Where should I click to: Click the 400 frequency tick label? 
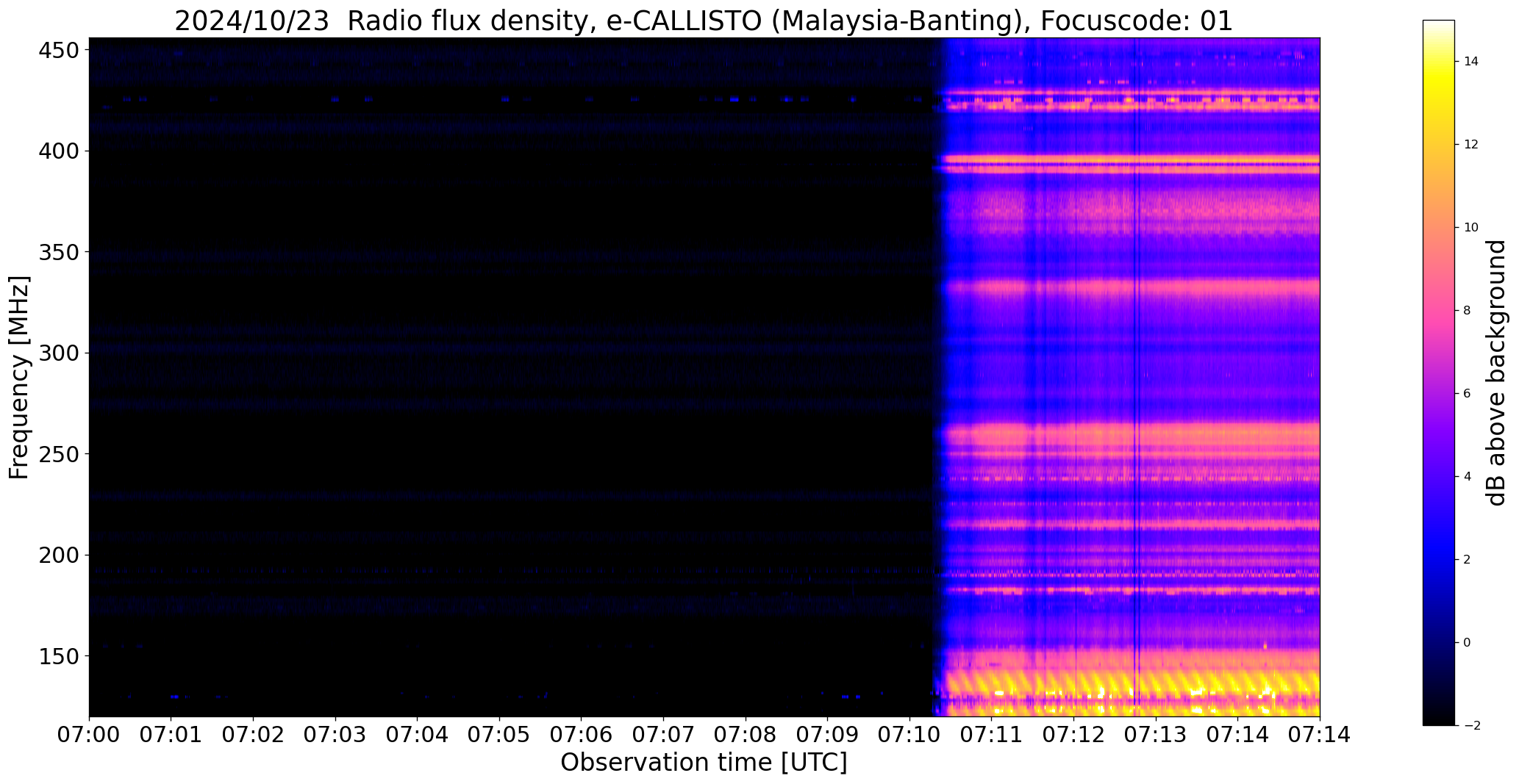pyautogui.click(x=58, y=151)
